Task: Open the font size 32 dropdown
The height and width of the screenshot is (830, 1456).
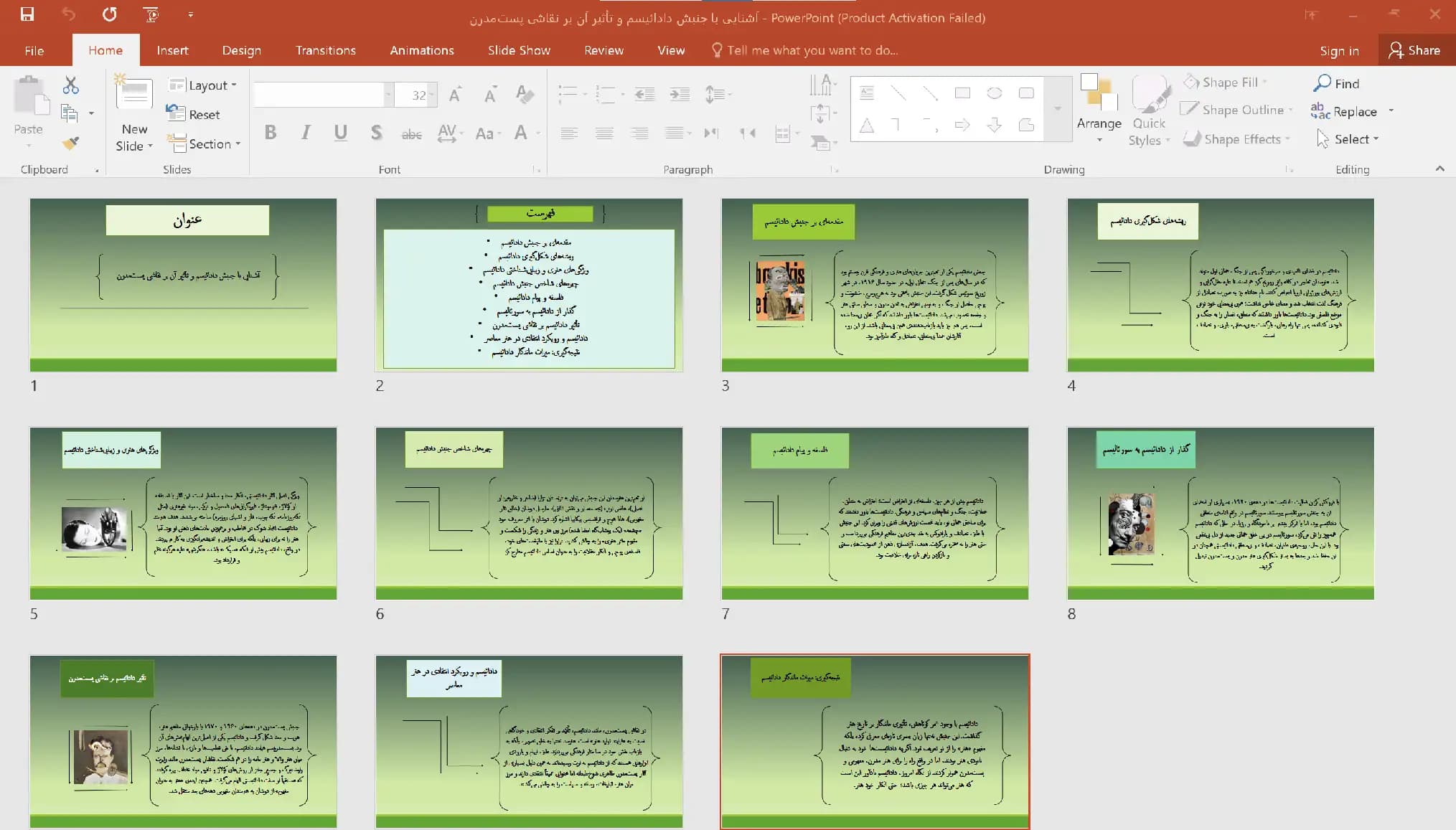Action: pos(431,95)
